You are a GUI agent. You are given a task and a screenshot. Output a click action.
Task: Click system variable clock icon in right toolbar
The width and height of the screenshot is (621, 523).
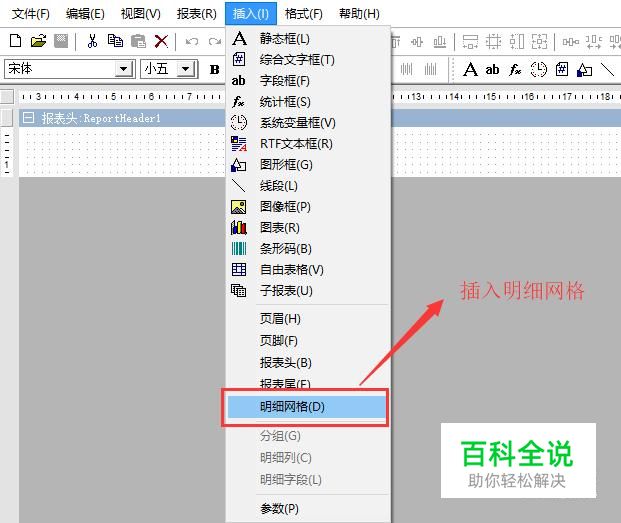point(539,70)
